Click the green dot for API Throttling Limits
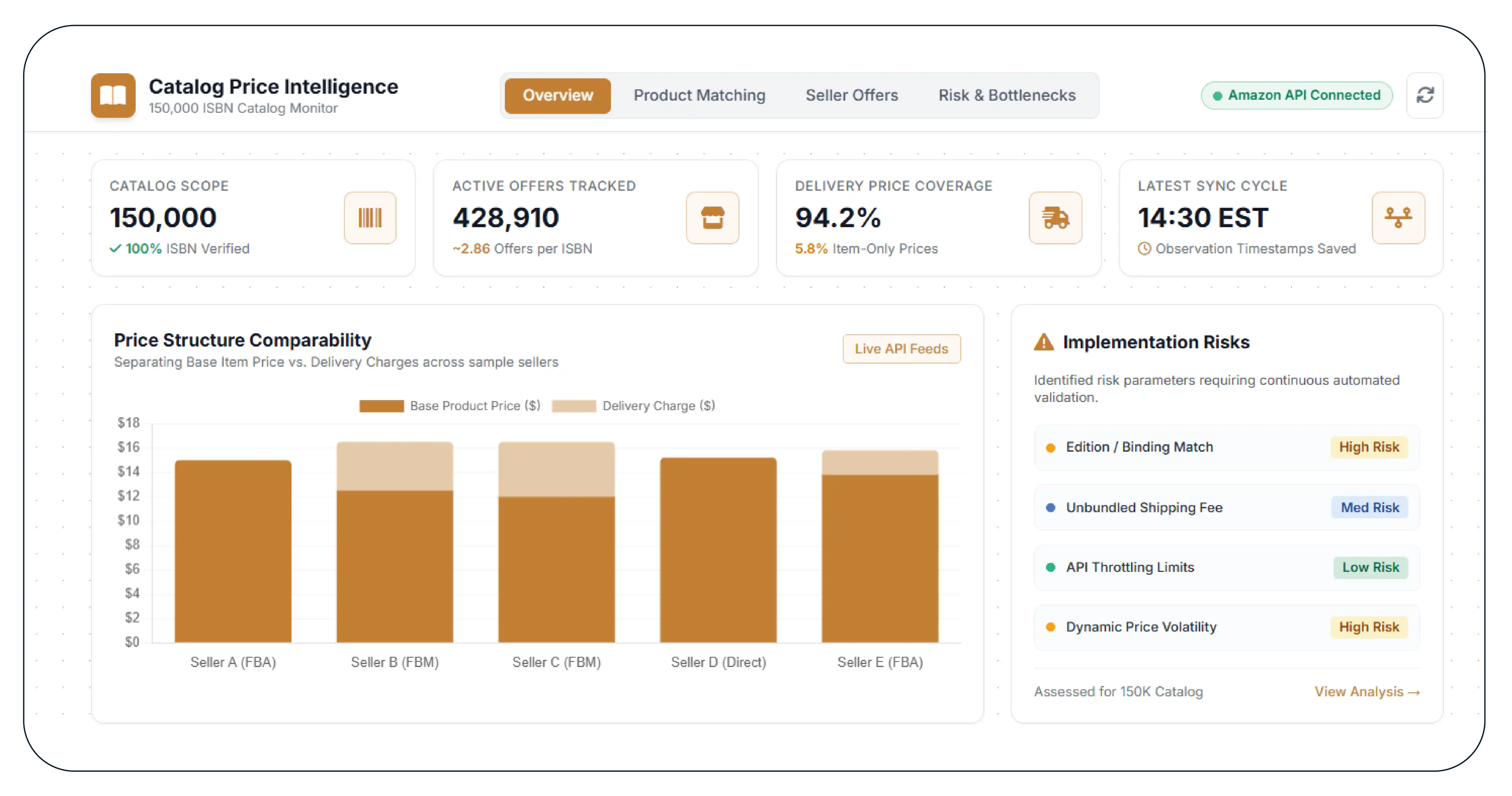The height and width of the screenshot is (796, 1512). pyautogui.click(x=1051, y=568)
